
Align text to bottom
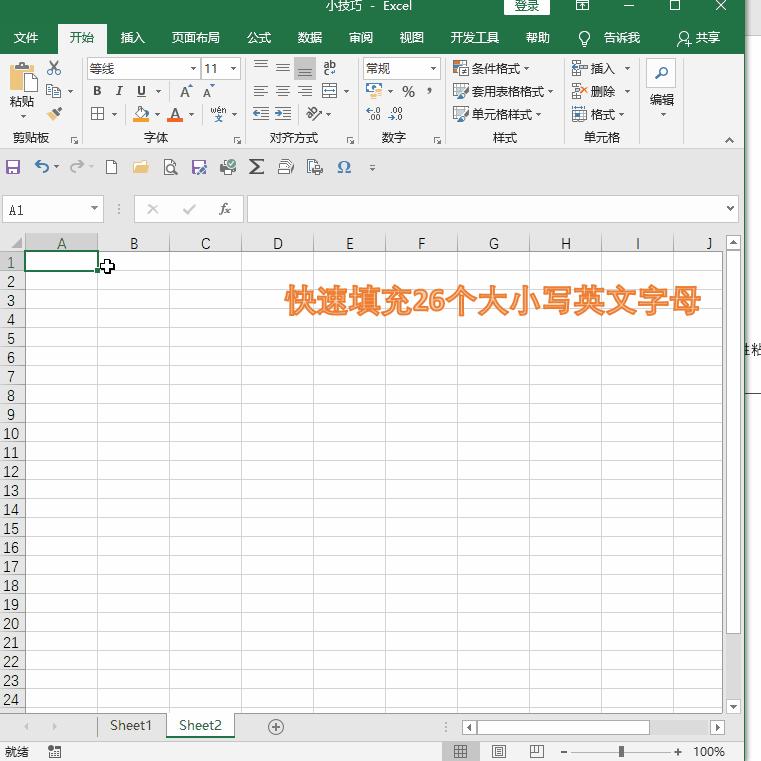(x=305, y=68)
